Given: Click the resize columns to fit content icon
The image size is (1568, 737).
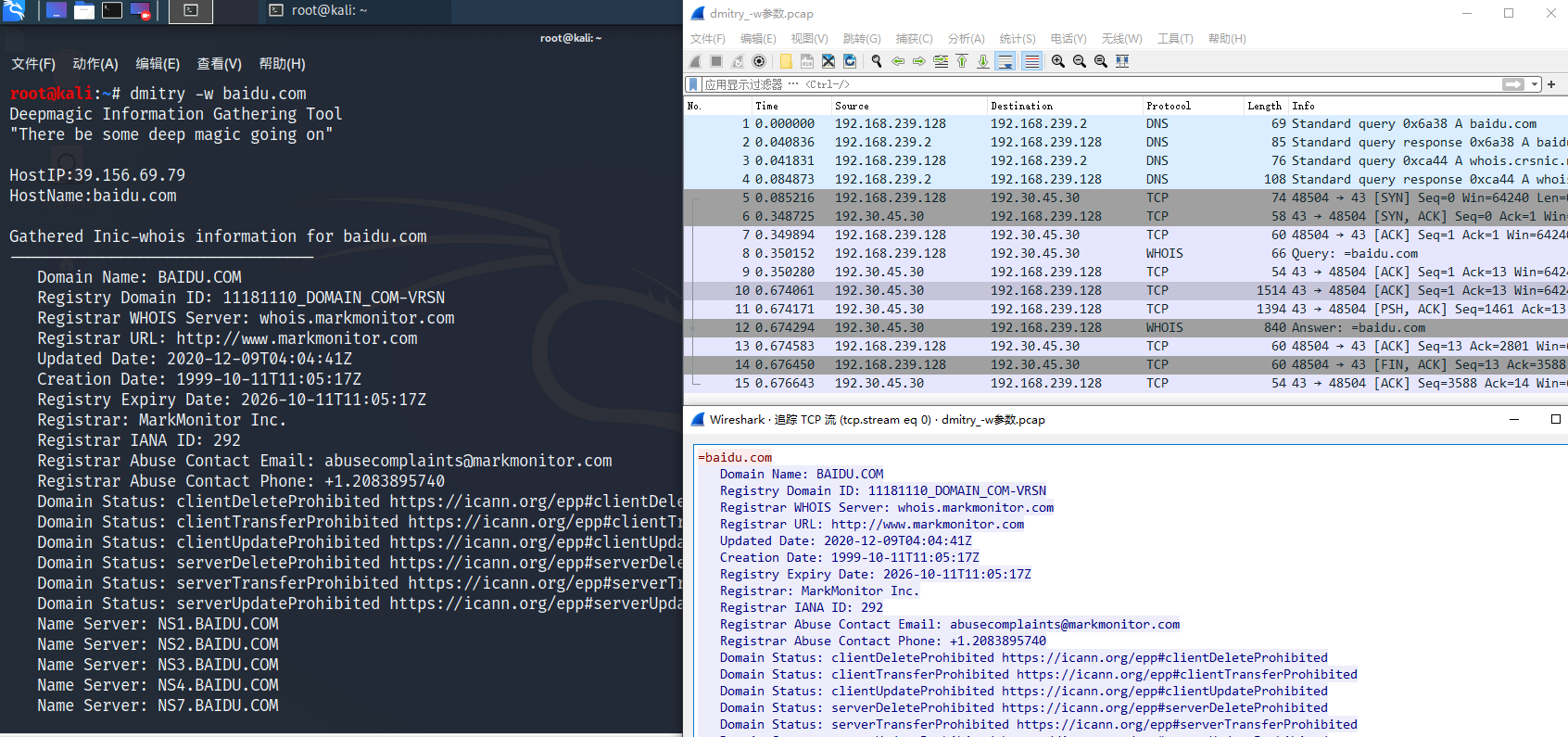Looking at the screenshot, I should tap(1122, 61).
